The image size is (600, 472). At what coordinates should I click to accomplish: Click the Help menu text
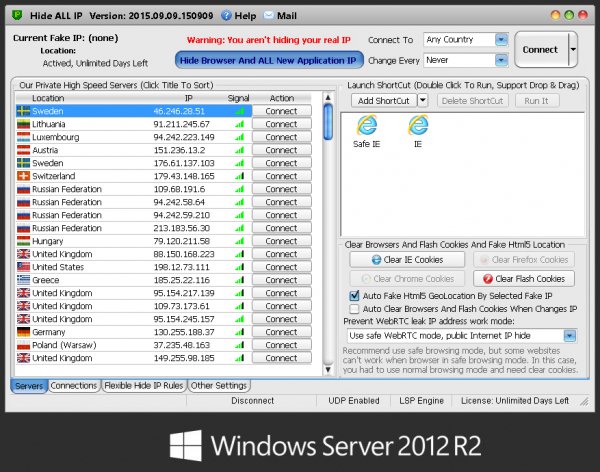(x=245, y=16)
